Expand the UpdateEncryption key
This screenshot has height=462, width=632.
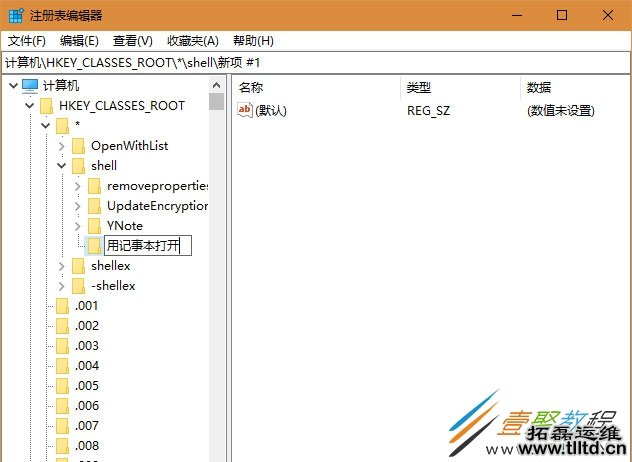[x=78, y=206]
